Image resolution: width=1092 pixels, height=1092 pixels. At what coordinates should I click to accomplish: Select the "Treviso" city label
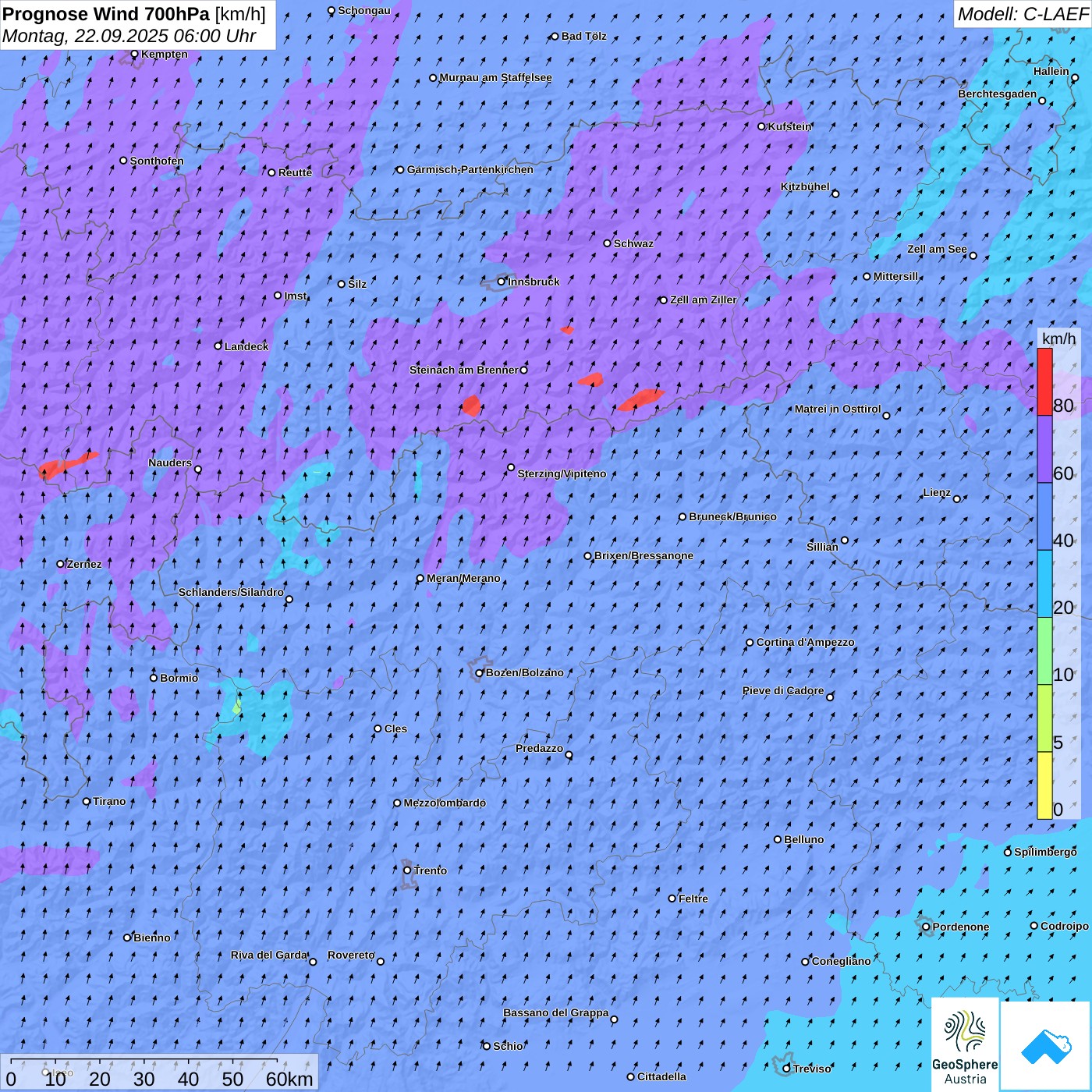812,1069
